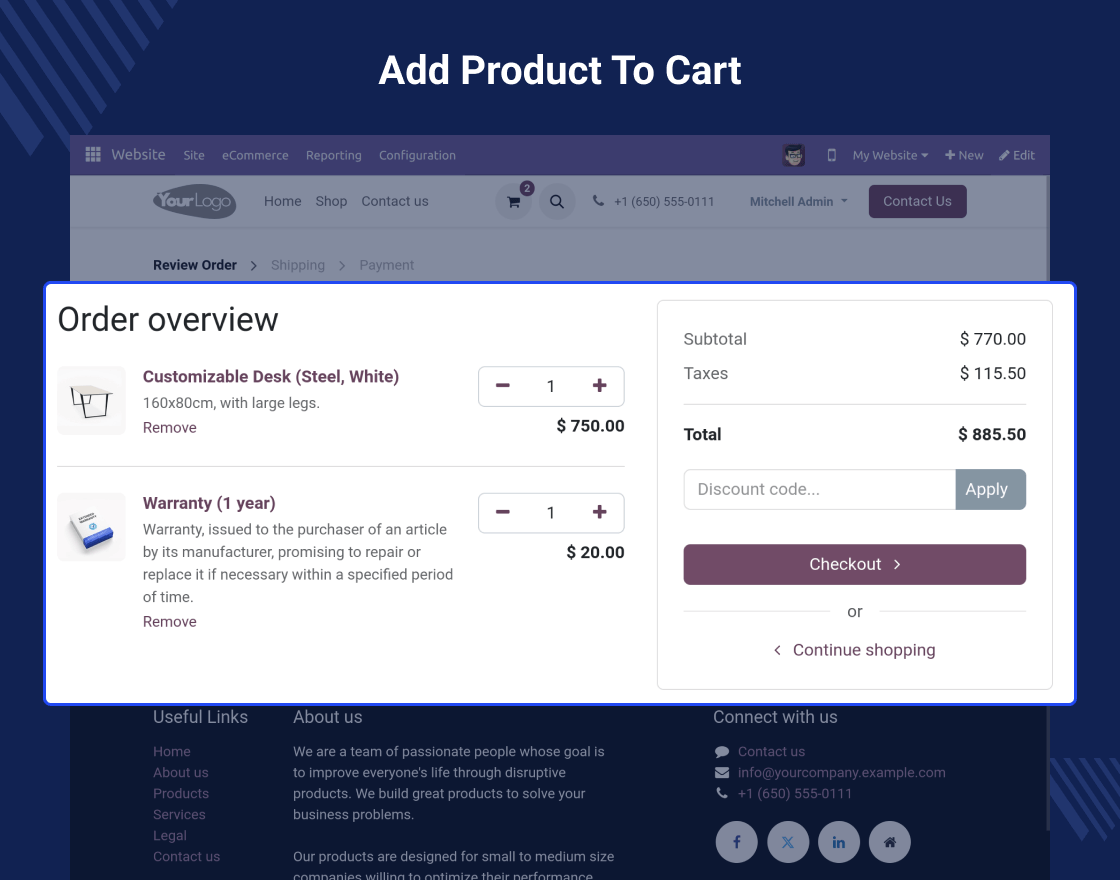This screenshot has width=1120, height=880.
Task: Open Contact us link under Connect with us
Action: tap(771, 751)
